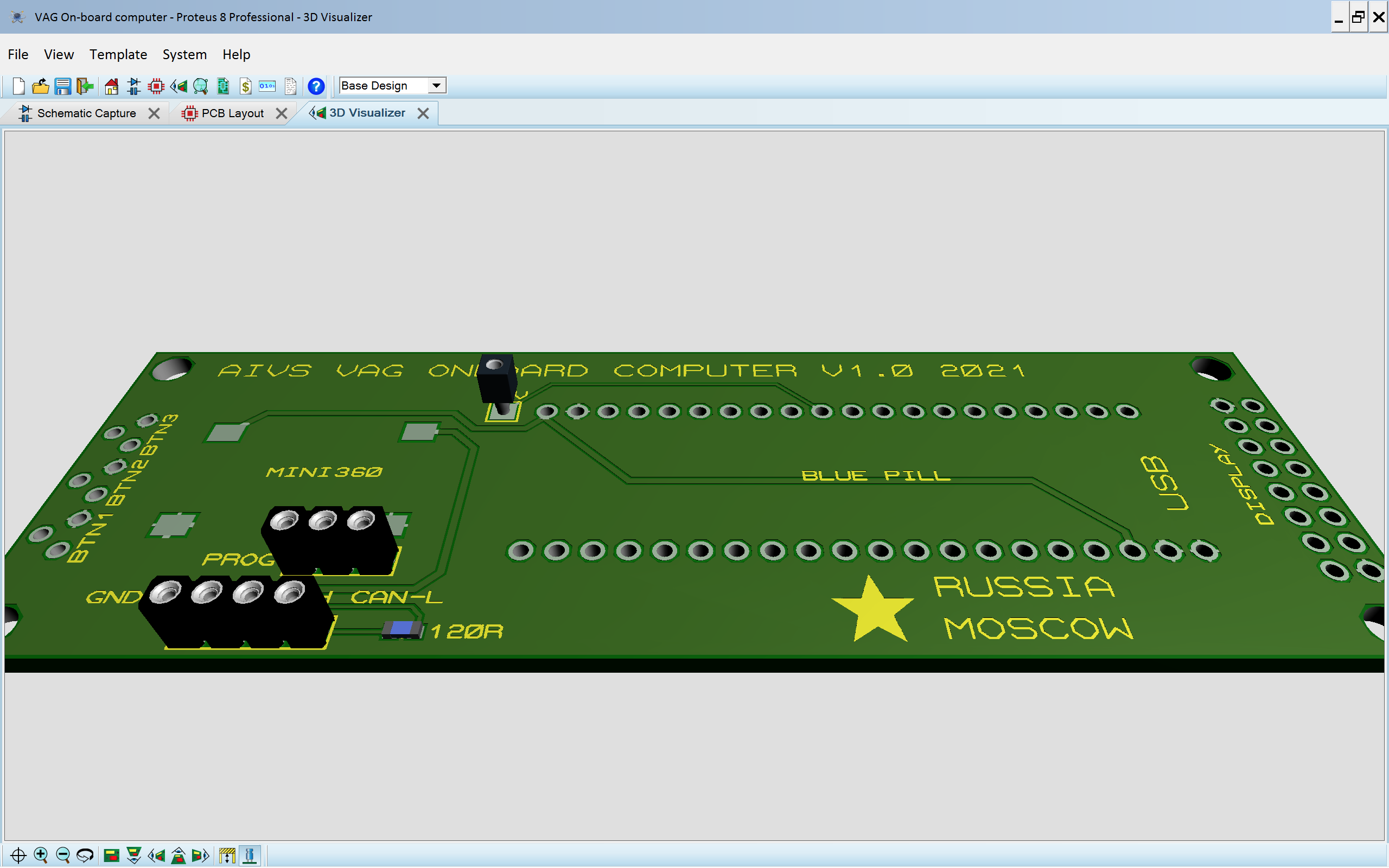Open the Bill of Materials dollar icon
Image resolution: width=1389 pixels, height=868 pixels.
(x=246, y=86)
